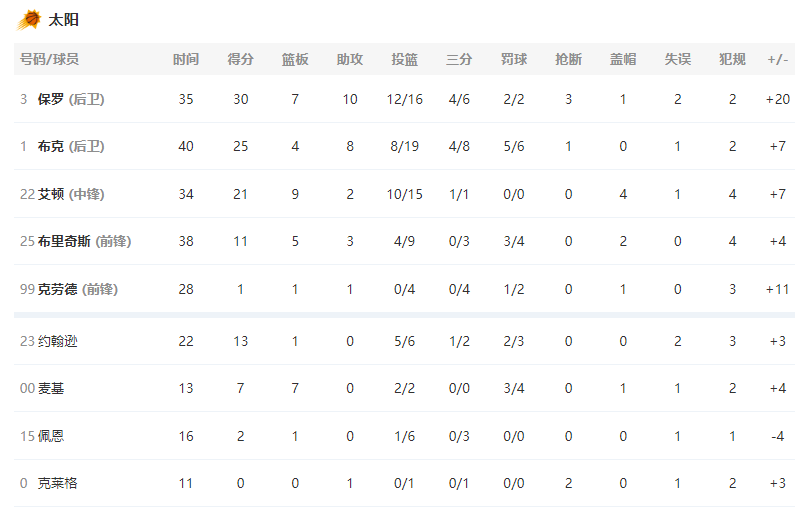Click 保罗's +20 plus-minus value

pyautogui.click(x=778, y=99)
